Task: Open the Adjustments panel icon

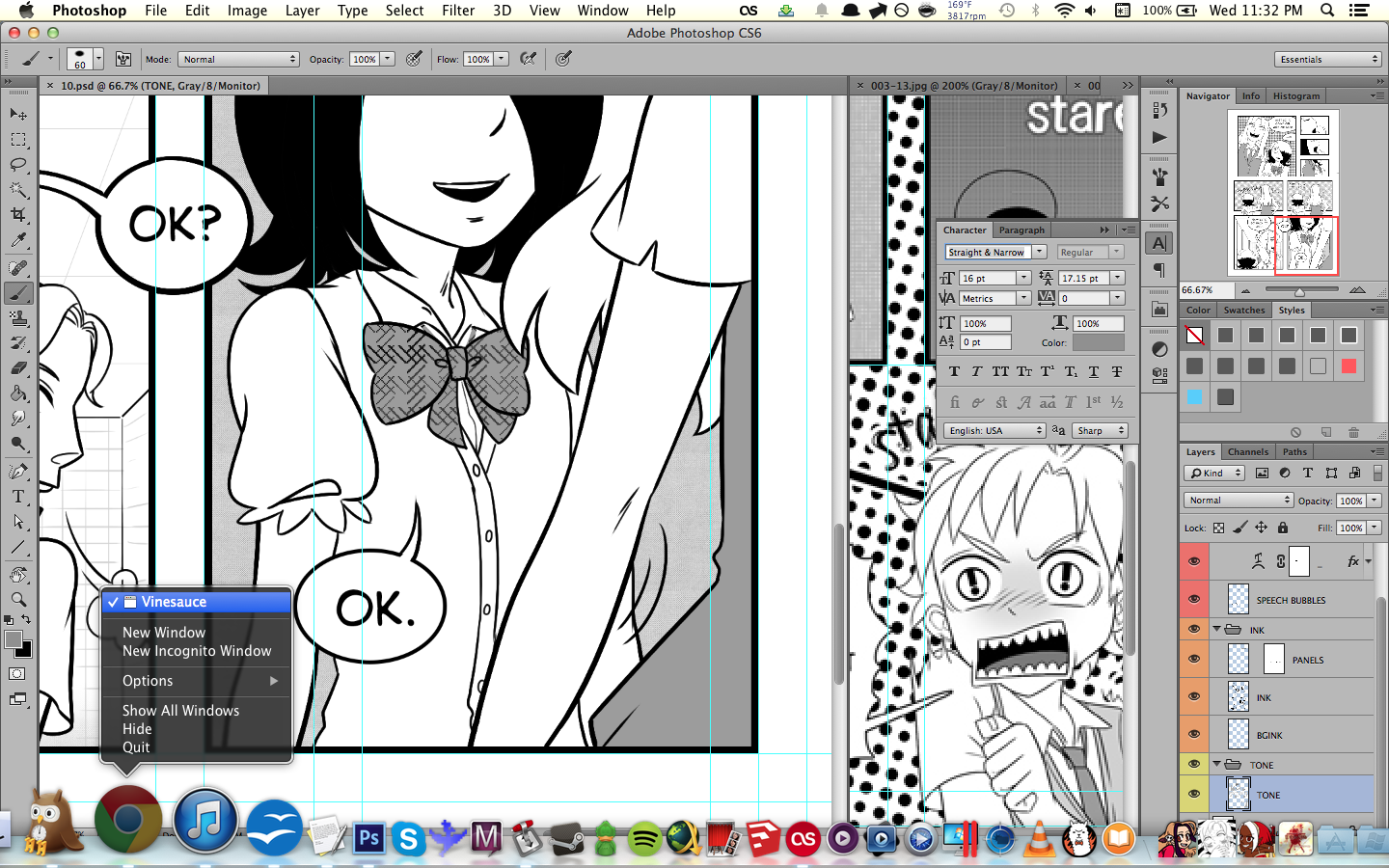Action: [x=1159, y=349]
